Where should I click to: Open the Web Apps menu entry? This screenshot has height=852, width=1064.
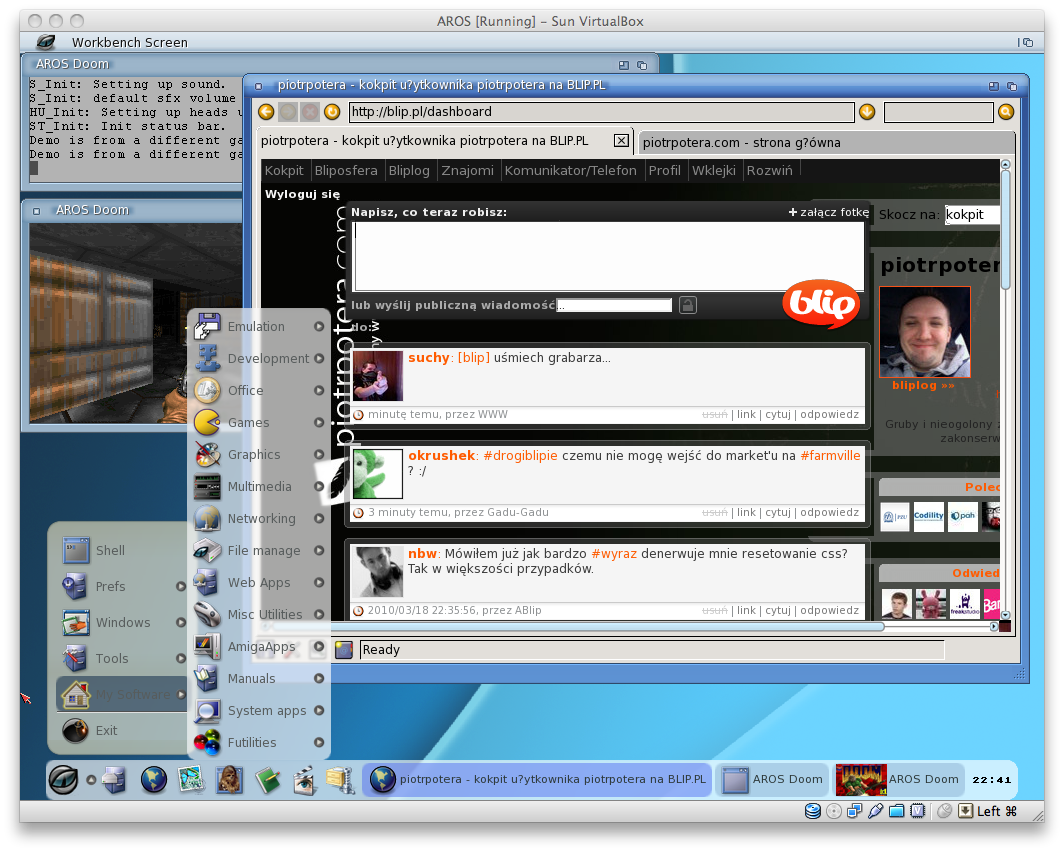click(x=259, y=582)
